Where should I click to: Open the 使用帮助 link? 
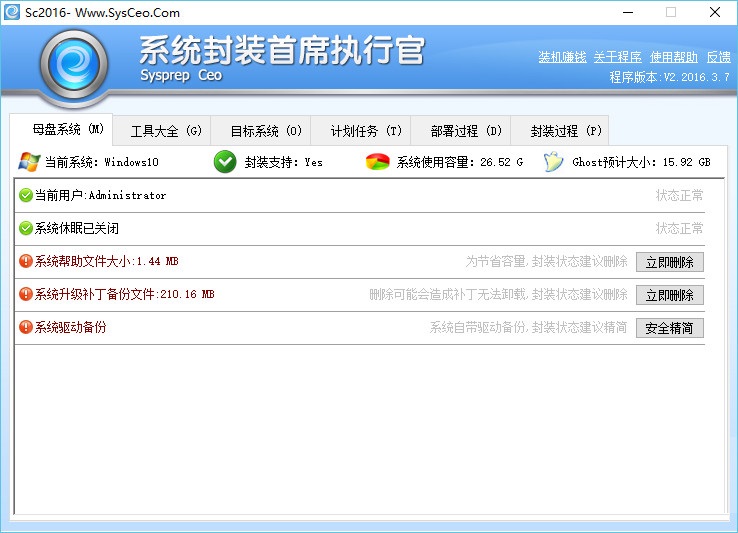(x=674, y=57)
